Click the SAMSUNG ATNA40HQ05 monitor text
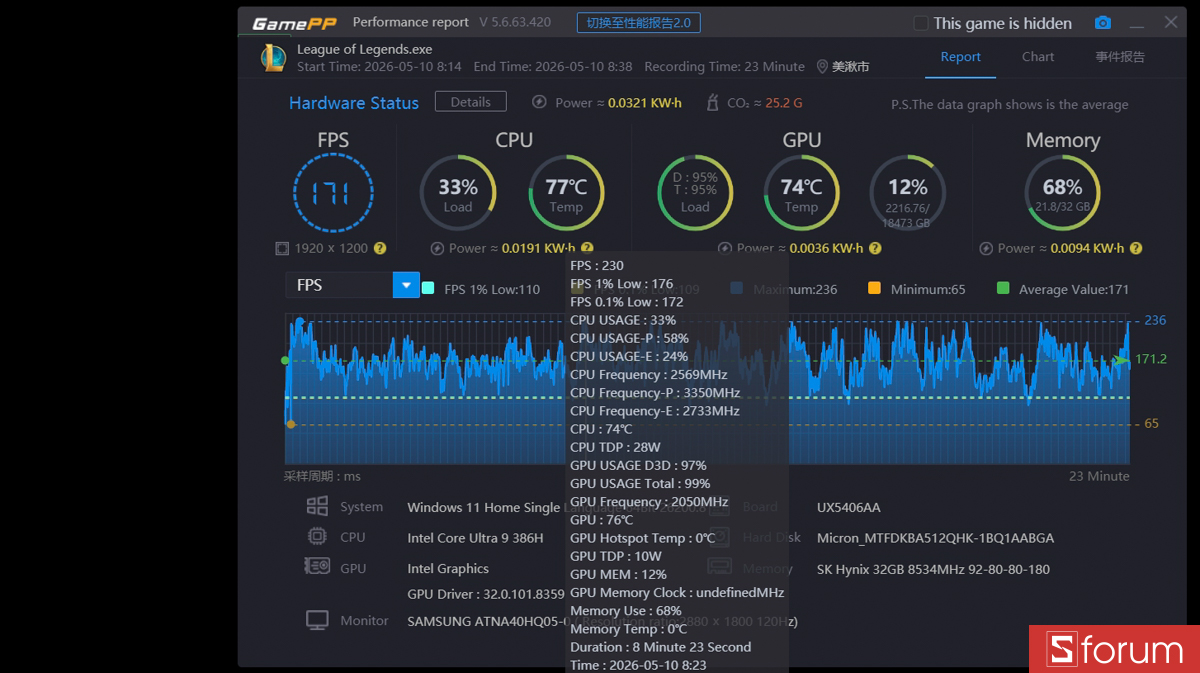The height and width of the screenshot is (673, 1200). pos(487,621)
